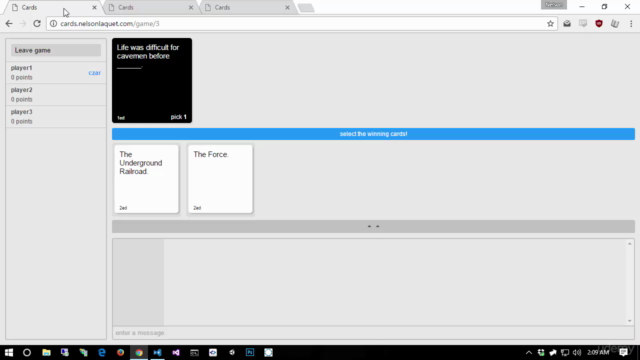View site info icon in address bar
This screenshot has width=640, height=360.
click(53, 24)
